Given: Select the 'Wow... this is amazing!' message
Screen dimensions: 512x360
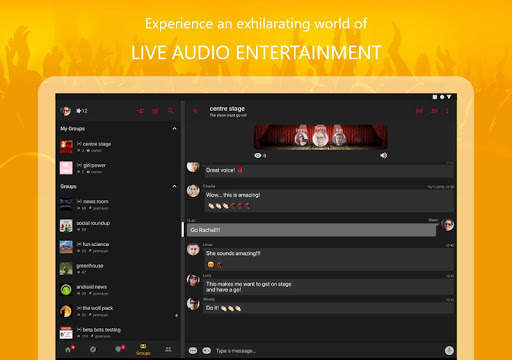Looking at the screenshot, I should tap(329, 200).
